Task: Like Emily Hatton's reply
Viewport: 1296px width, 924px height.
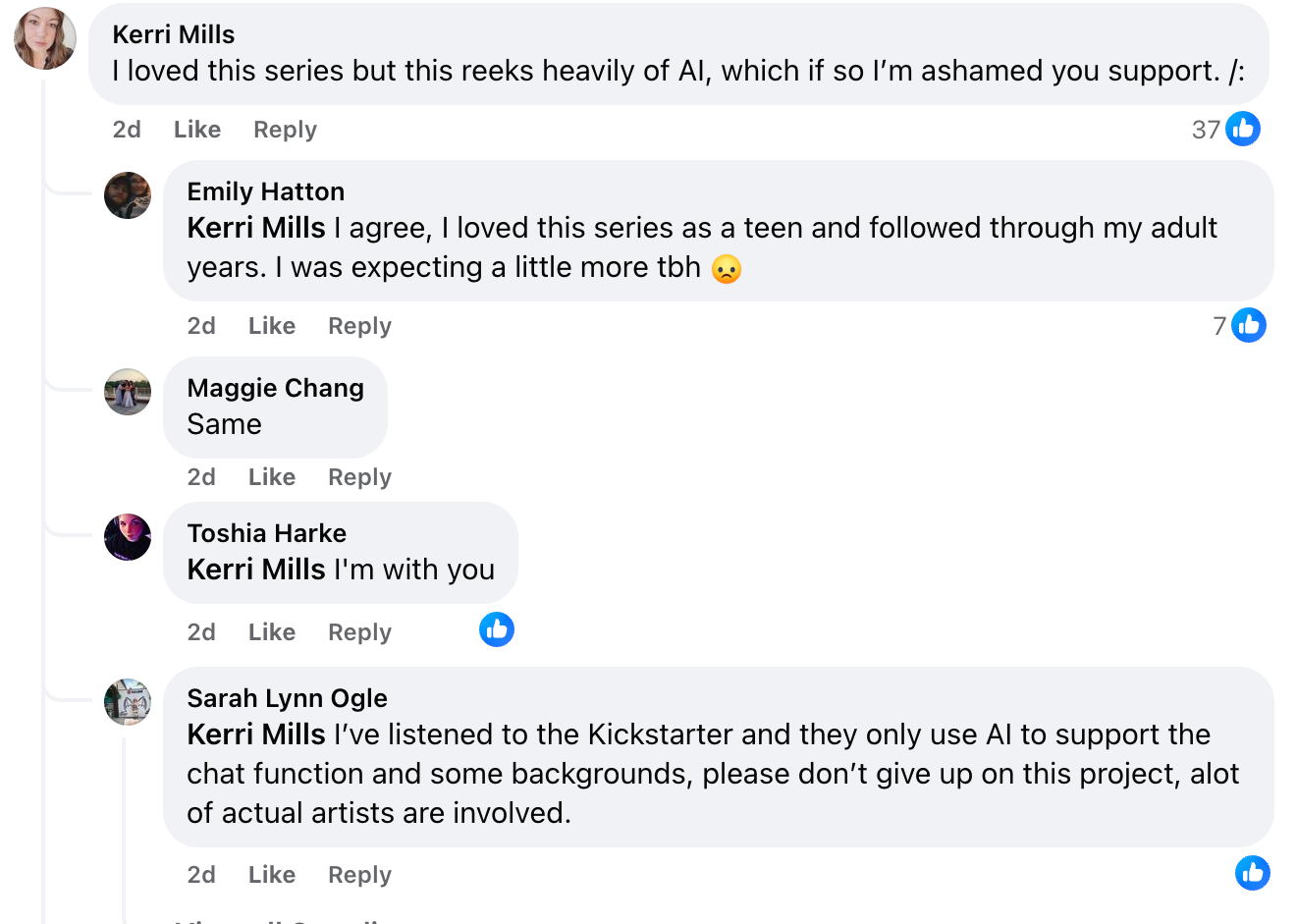Action: 271,326
